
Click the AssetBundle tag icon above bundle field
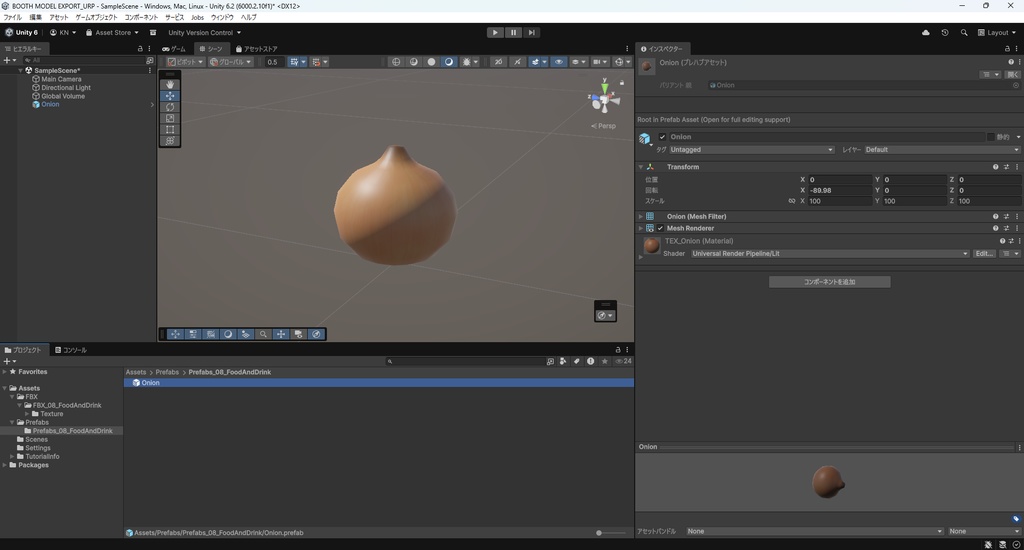click(1016, 519)
